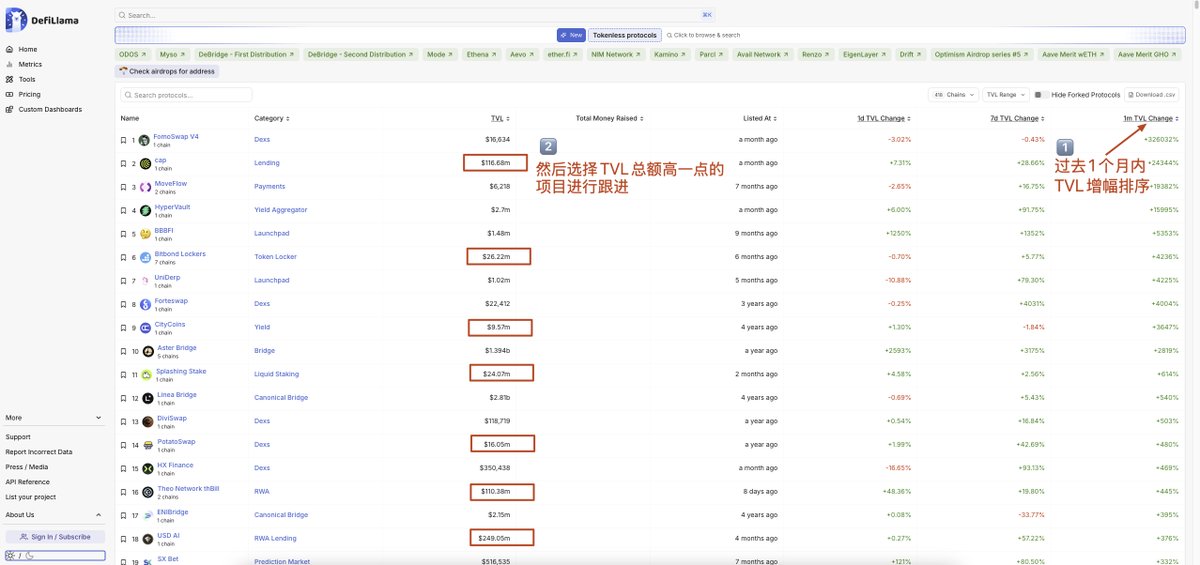This screenshot has height=565, width=1200.
Task: Open the ODOS airdrop link
Action: (x=132, y=54)
